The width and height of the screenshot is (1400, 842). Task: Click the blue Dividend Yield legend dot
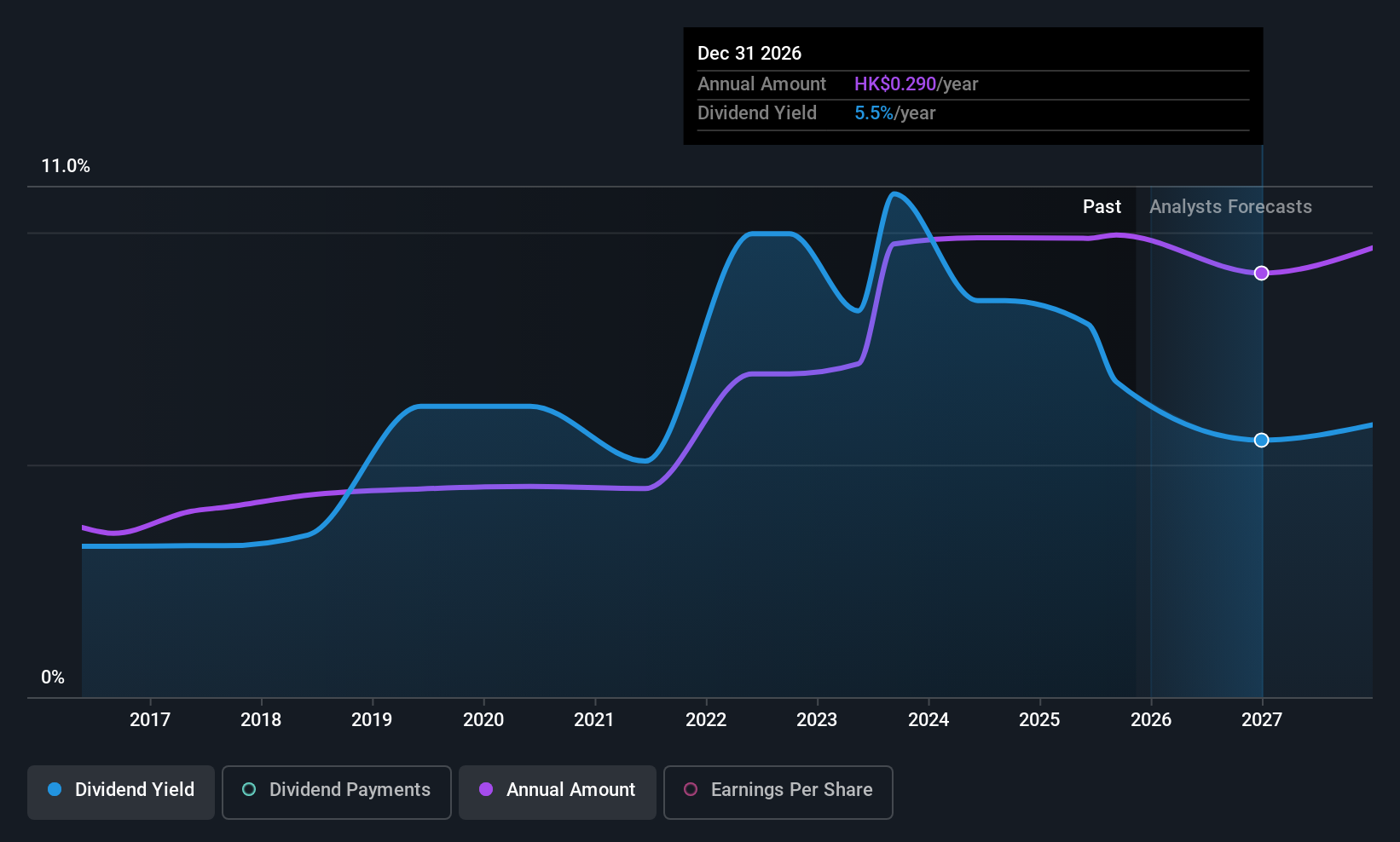pos(55,789)
